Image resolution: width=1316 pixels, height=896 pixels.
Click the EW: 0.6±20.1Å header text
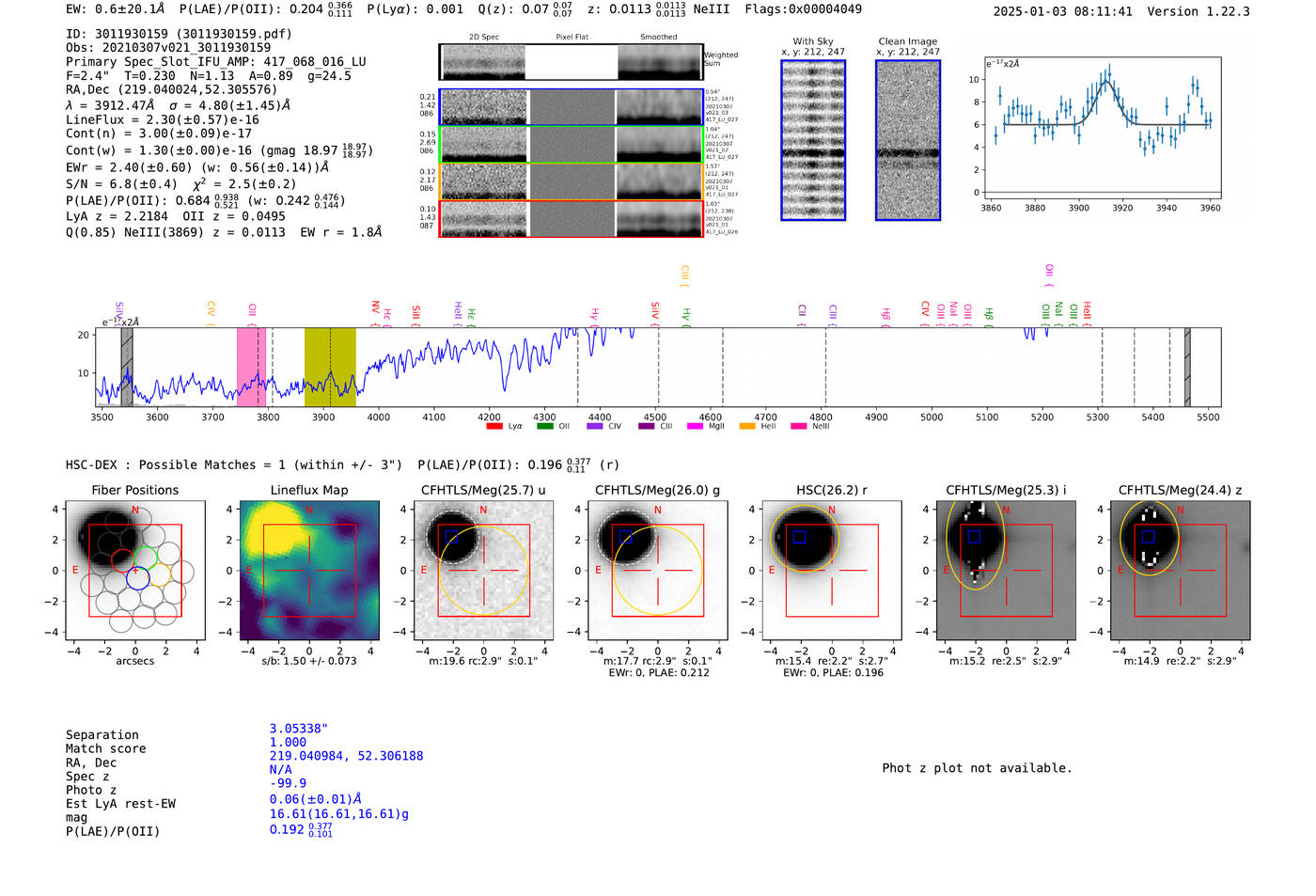click(116, 9)
